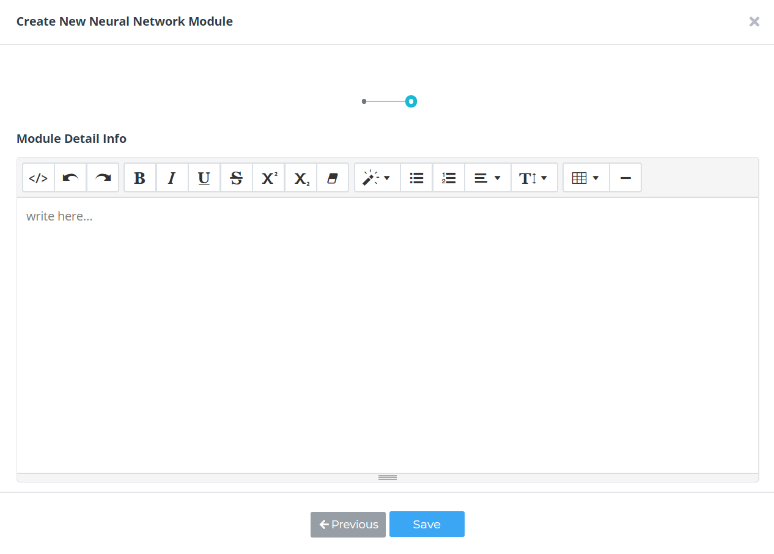This screenshot has width=774, height=554.
Task: Click the undo arrow icon
Action: pos(70,178)
